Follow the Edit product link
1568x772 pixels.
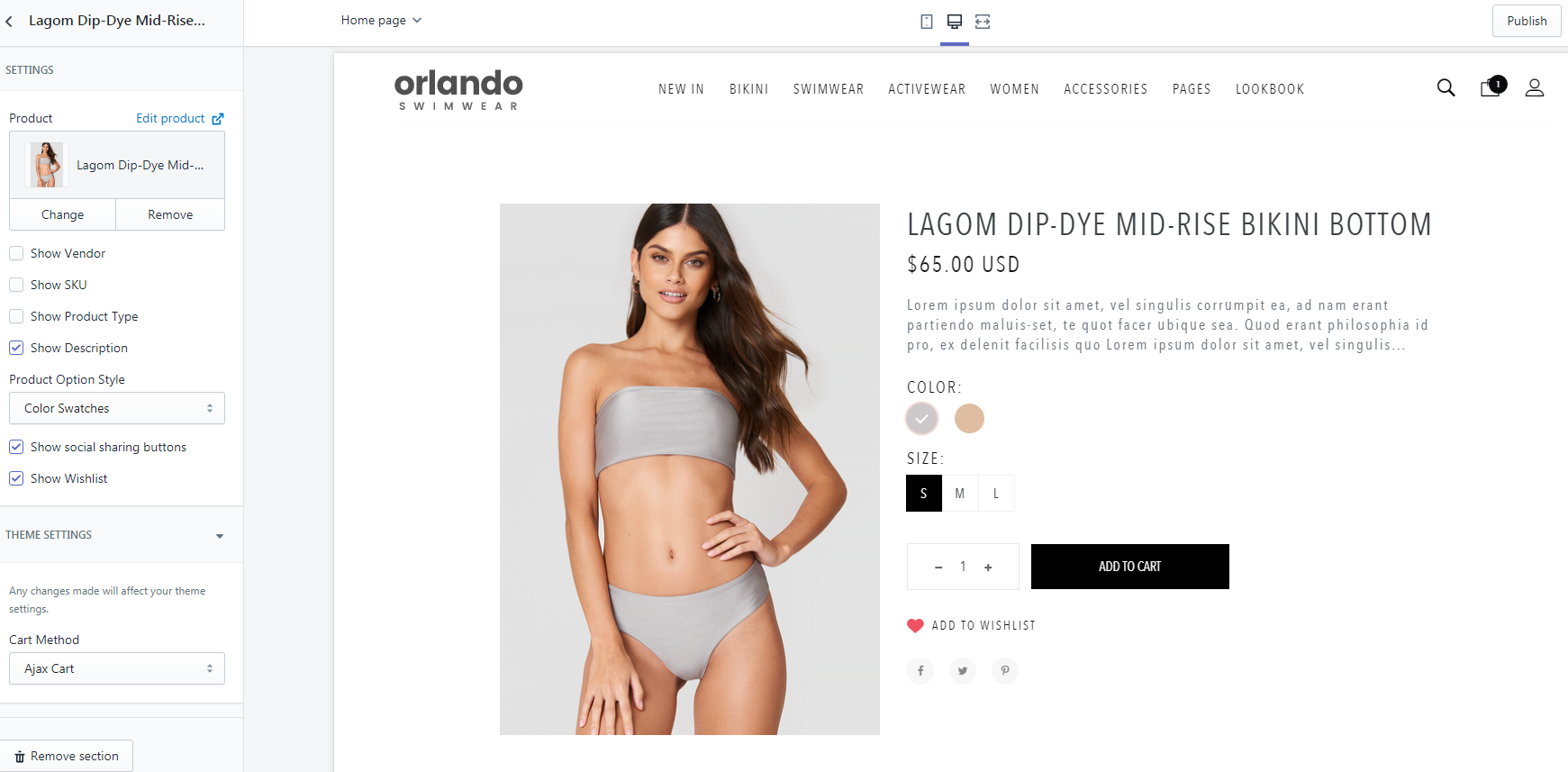tap(179, 118)
